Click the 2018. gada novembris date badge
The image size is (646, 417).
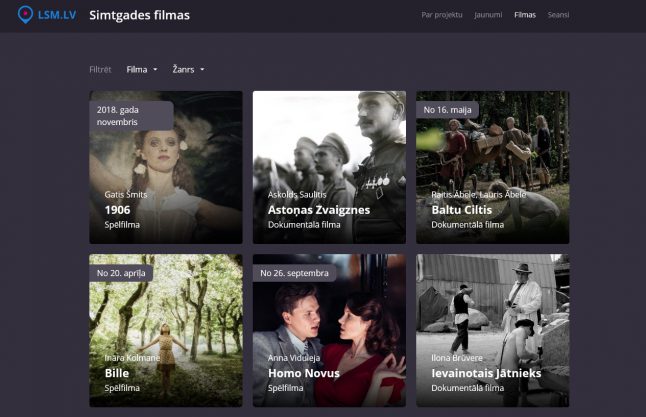pos(131,115)
